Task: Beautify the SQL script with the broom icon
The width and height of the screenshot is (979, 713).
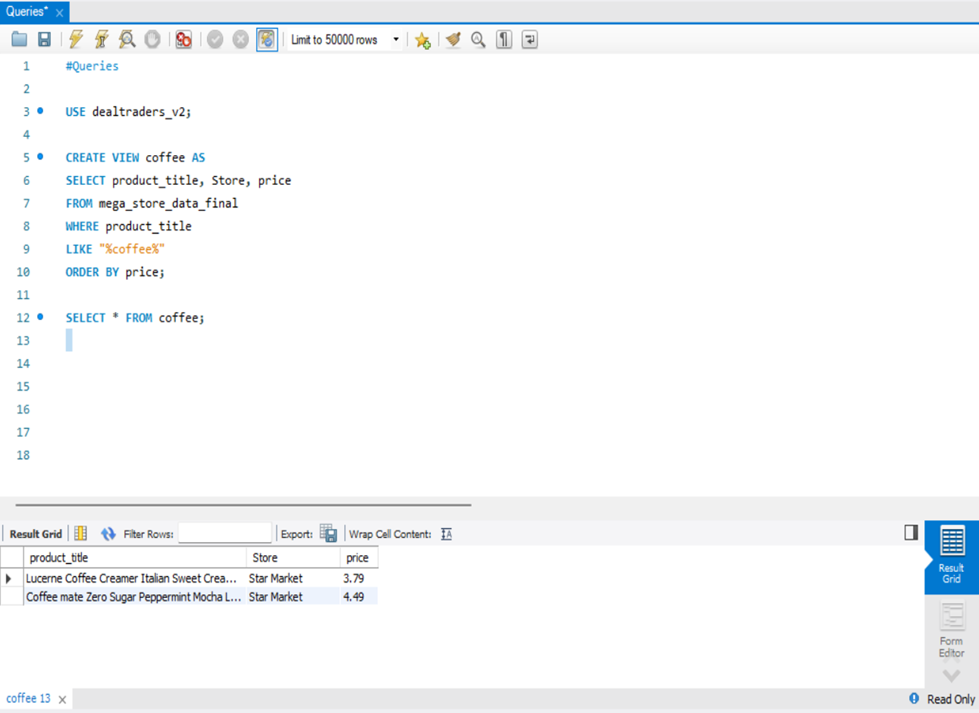Action: tap(452, 39)
